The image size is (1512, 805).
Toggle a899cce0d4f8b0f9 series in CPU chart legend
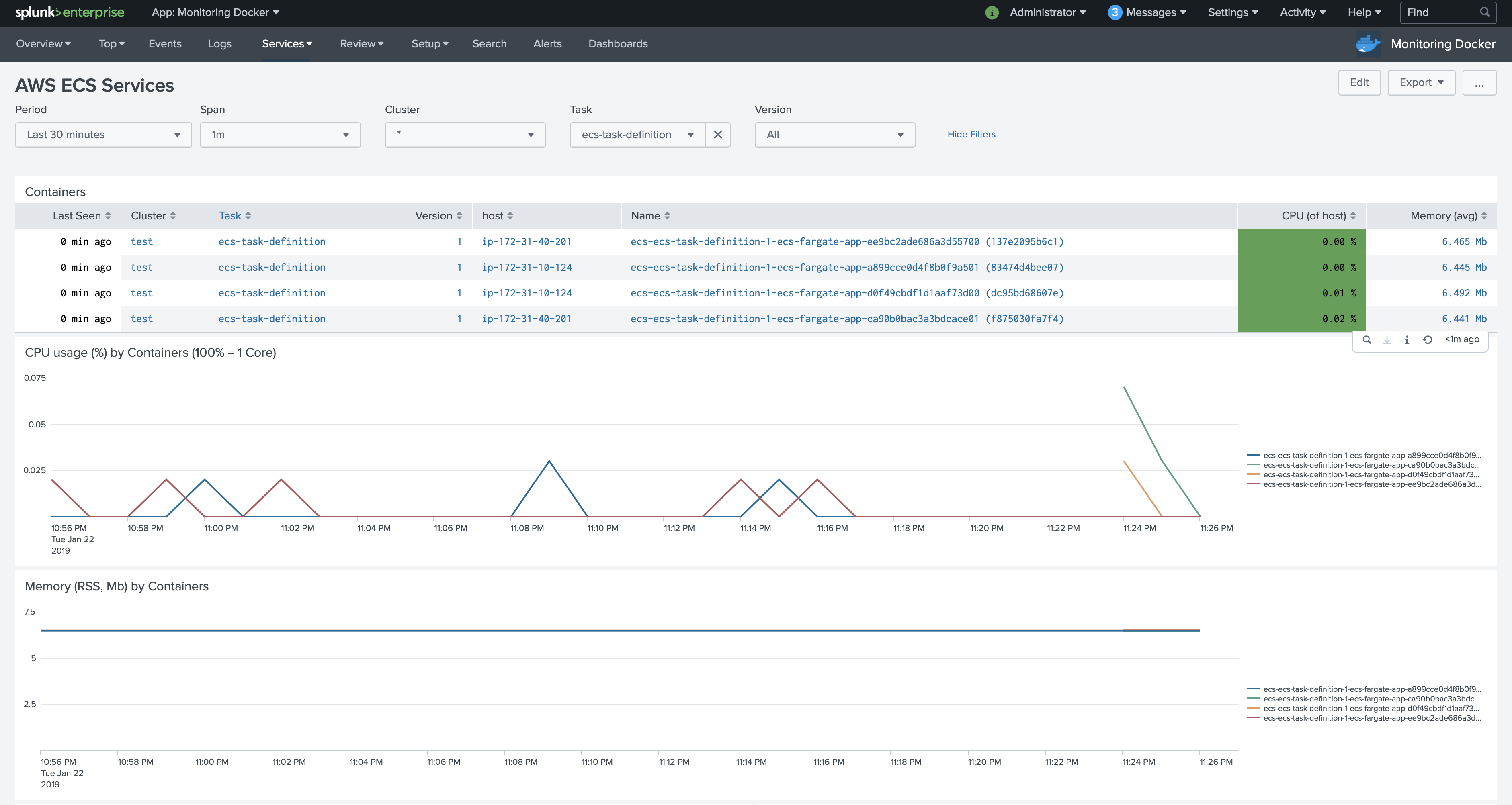(1364, 455)
